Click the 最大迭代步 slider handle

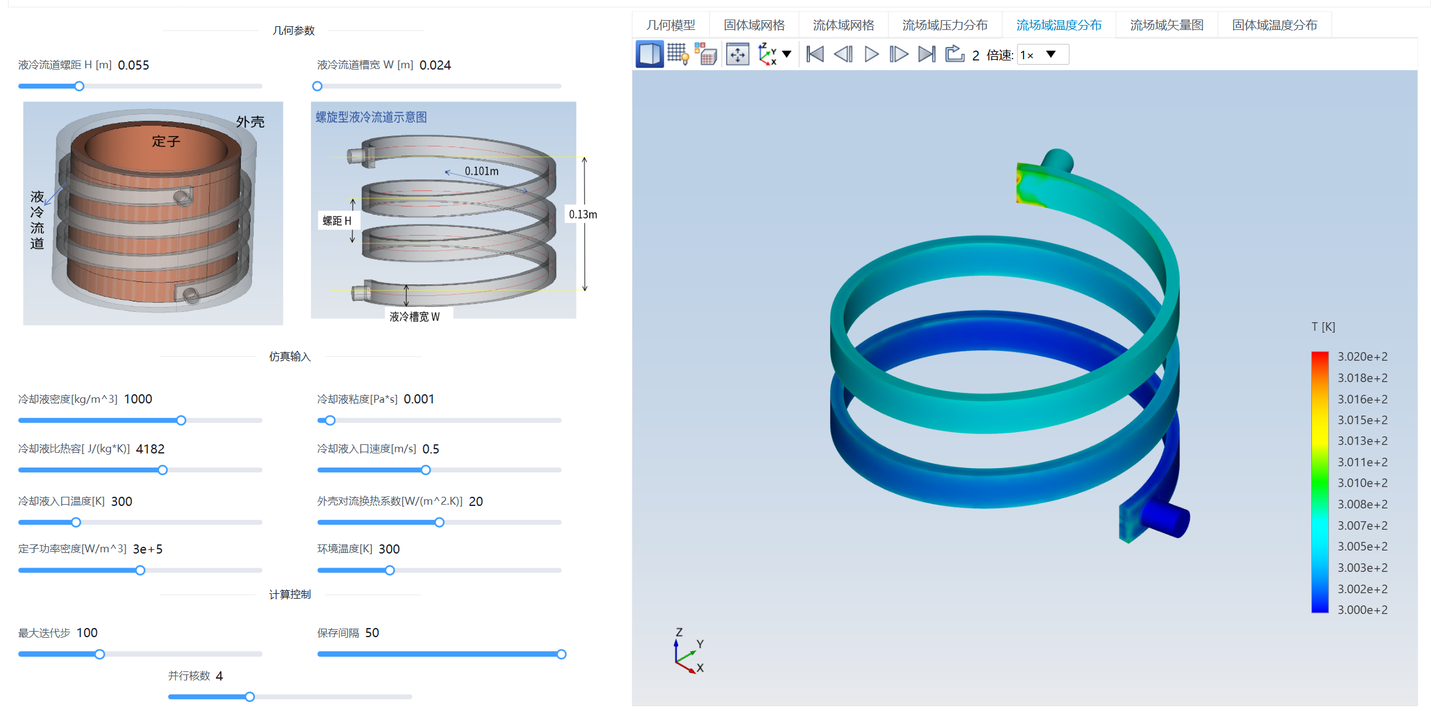pyautogui.click(x=100, y=654)
